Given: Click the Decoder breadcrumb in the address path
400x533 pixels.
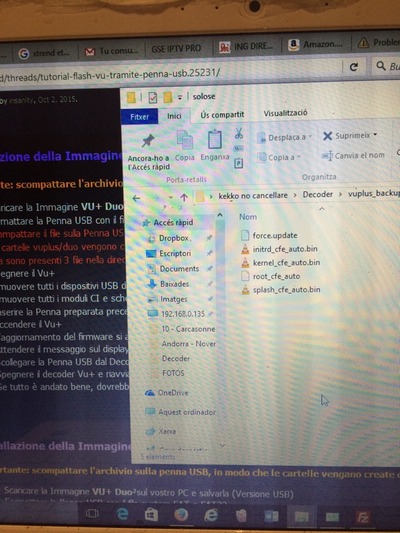Looking at the screenshot, I should pyautogui.click(x=317, y=194).
